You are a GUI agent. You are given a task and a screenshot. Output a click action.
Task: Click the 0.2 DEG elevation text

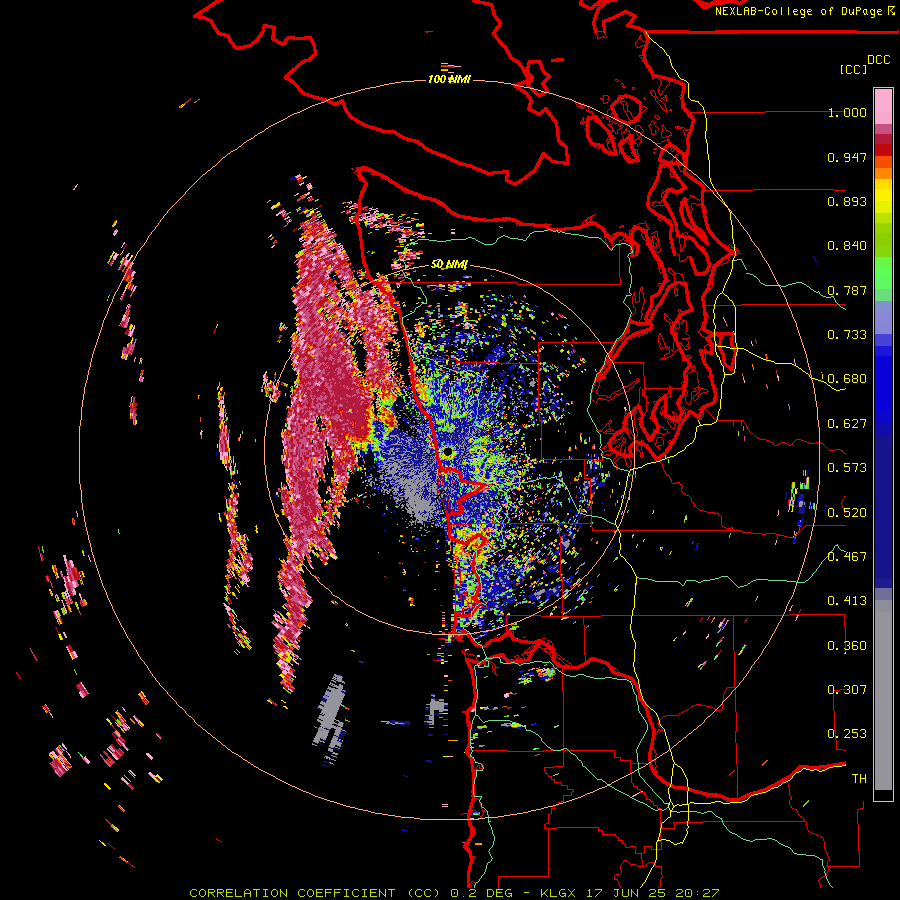pyautogui.click(x=481, y=893)
